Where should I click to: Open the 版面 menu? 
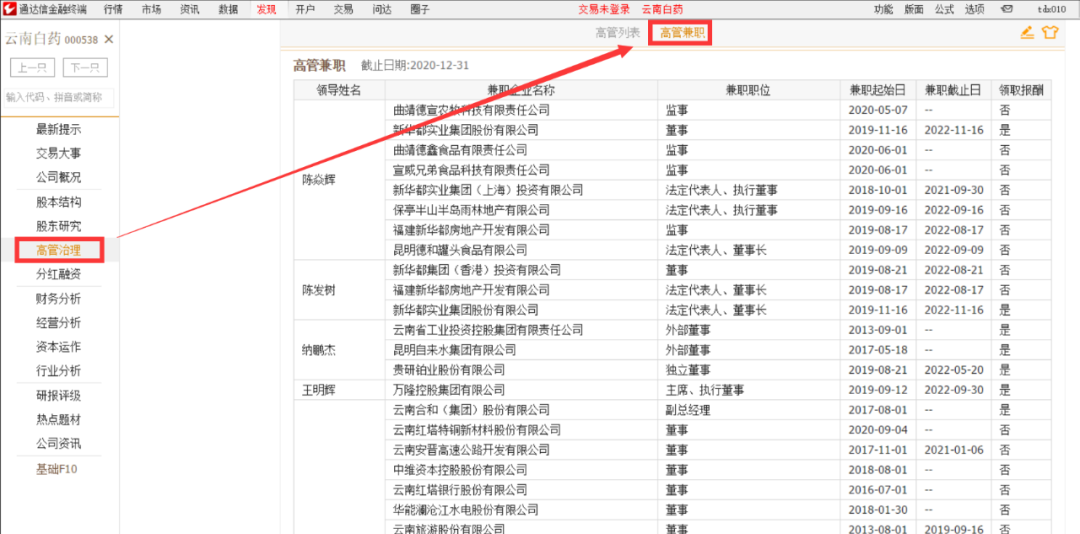[x=914, y=9]
